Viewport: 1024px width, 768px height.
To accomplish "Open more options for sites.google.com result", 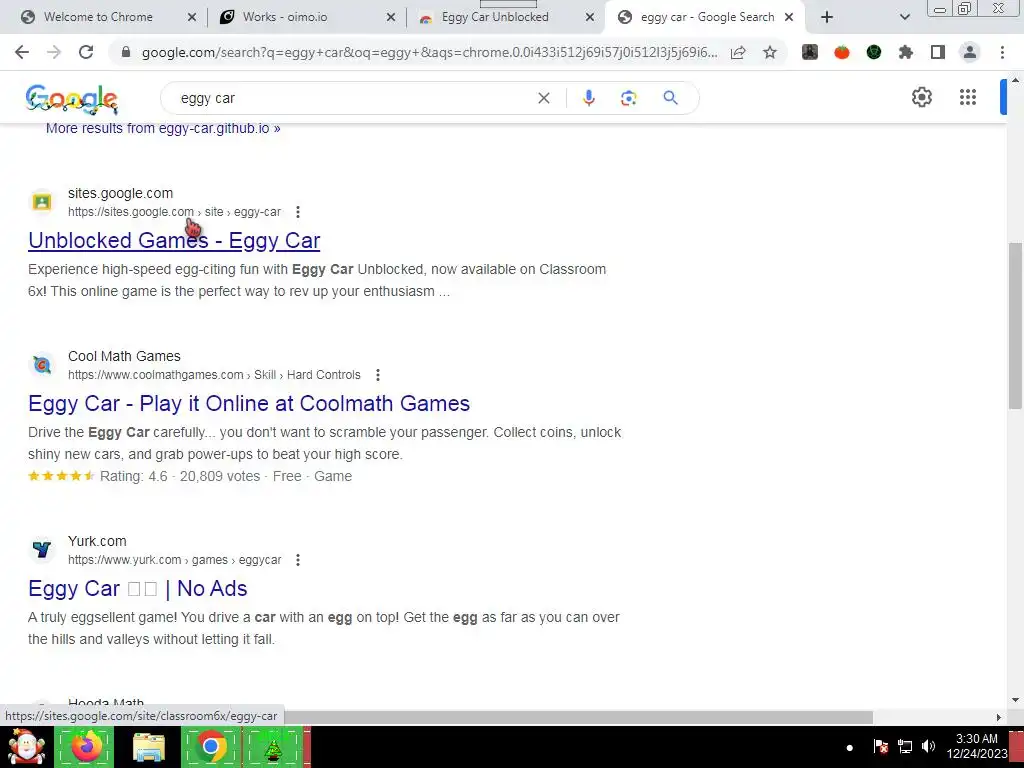I will (298, 212).
